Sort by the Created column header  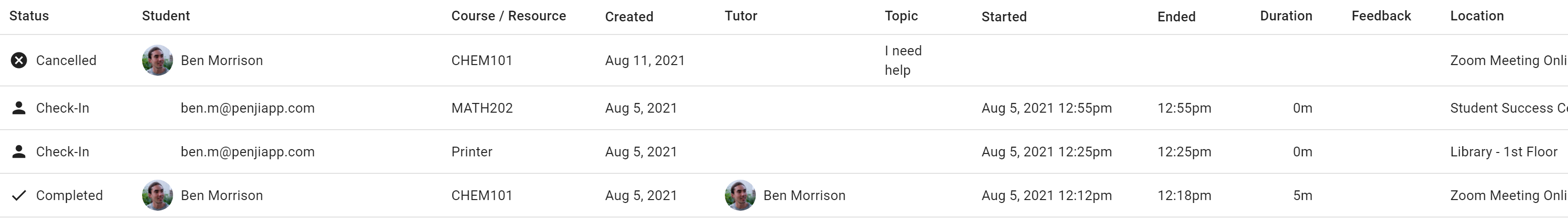click(629, 17)
